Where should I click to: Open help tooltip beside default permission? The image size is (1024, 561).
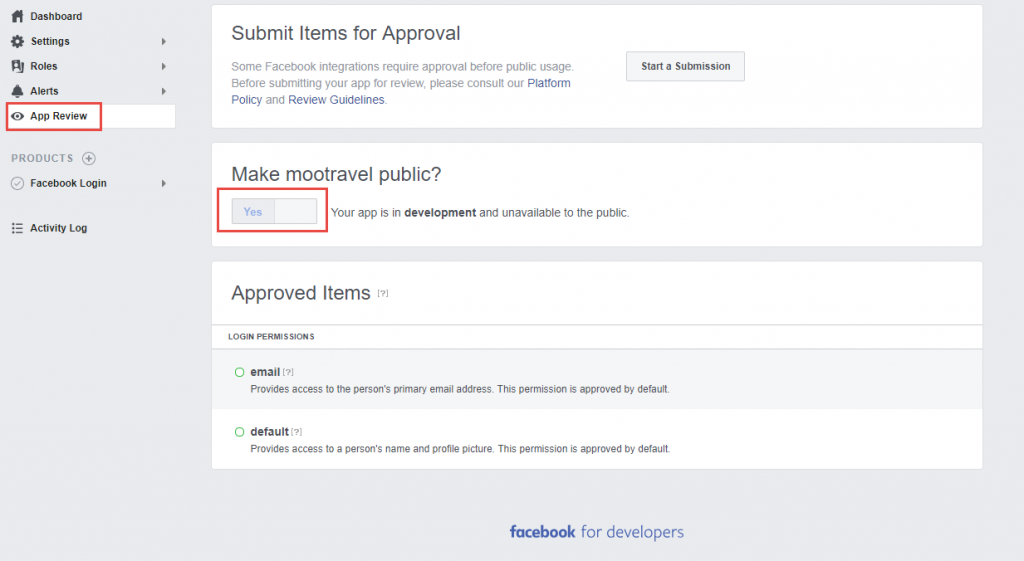click(296, 432)
